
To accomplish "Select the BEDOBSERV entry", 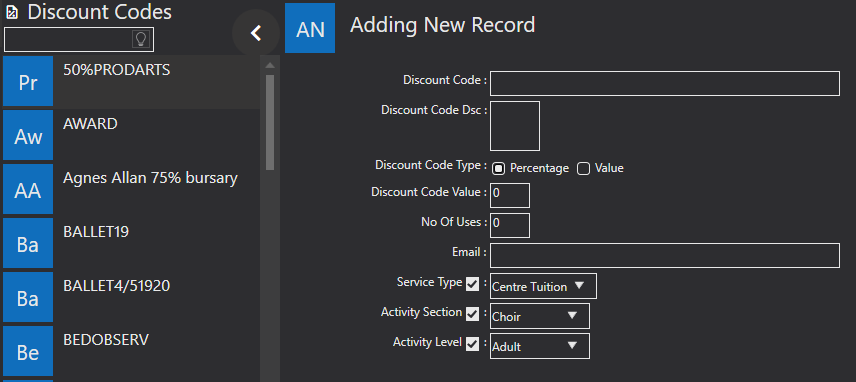I will [x=131, y=351].
